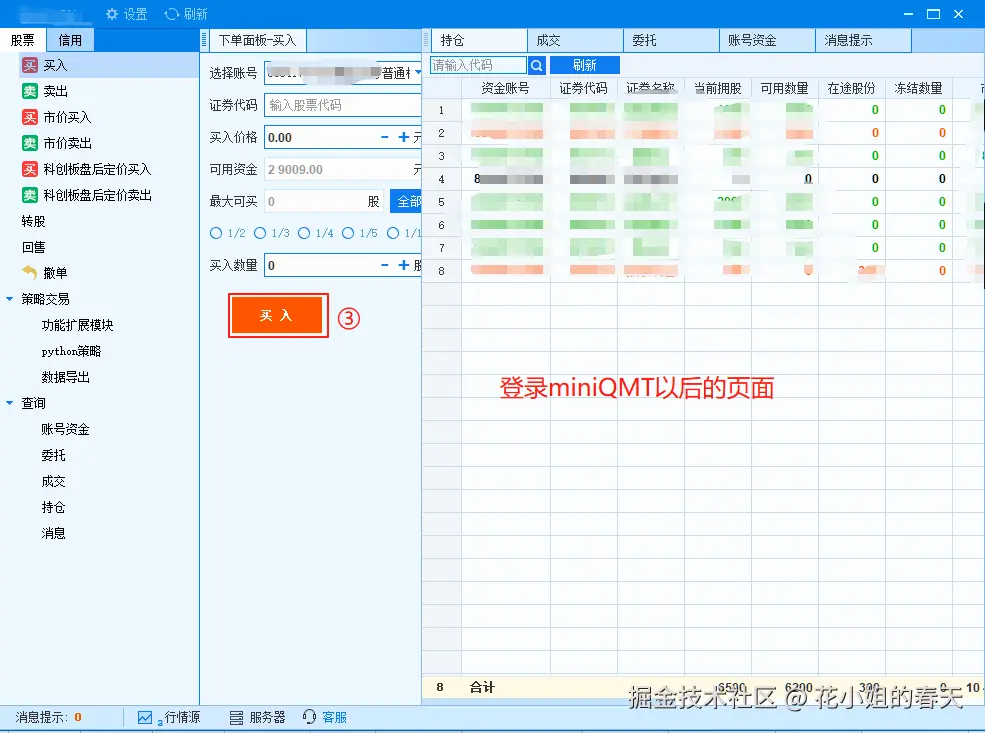Open 成交 under 查询 in sidebar
This screenshot has width=985, height=733.
click(53, 481)
